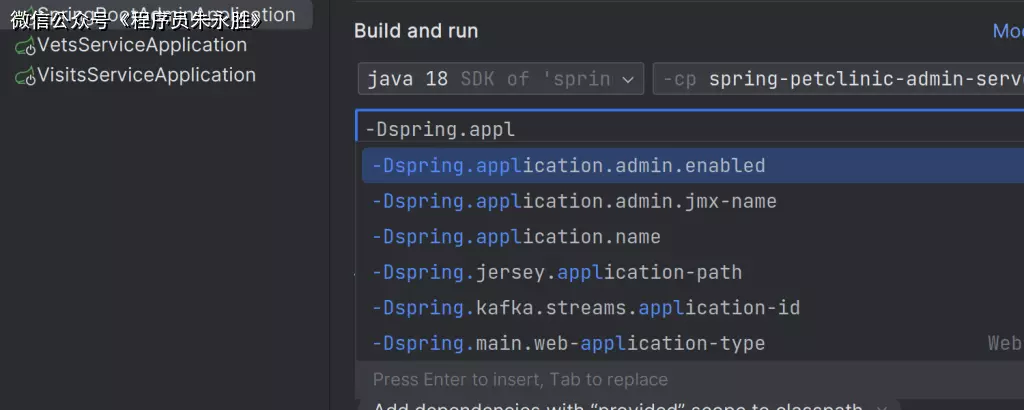1024x410 pixels.
Task: Select -Dspring.kafka.streams.application-id from list
Action: pos(586,308)
